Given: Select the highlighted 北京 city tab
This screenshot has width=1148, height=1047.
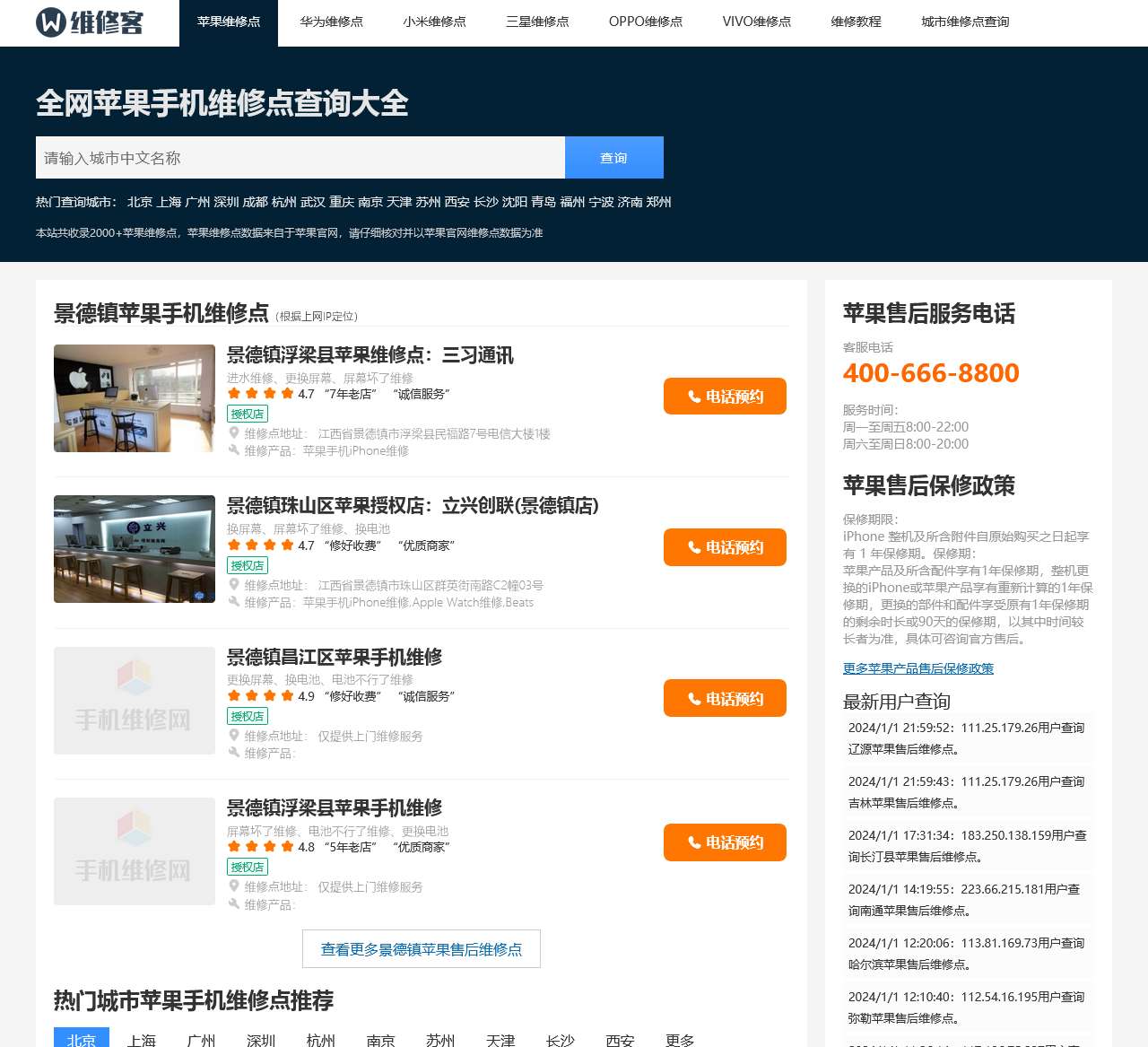Looking at the screenshot, I should tap(81, 1039).
